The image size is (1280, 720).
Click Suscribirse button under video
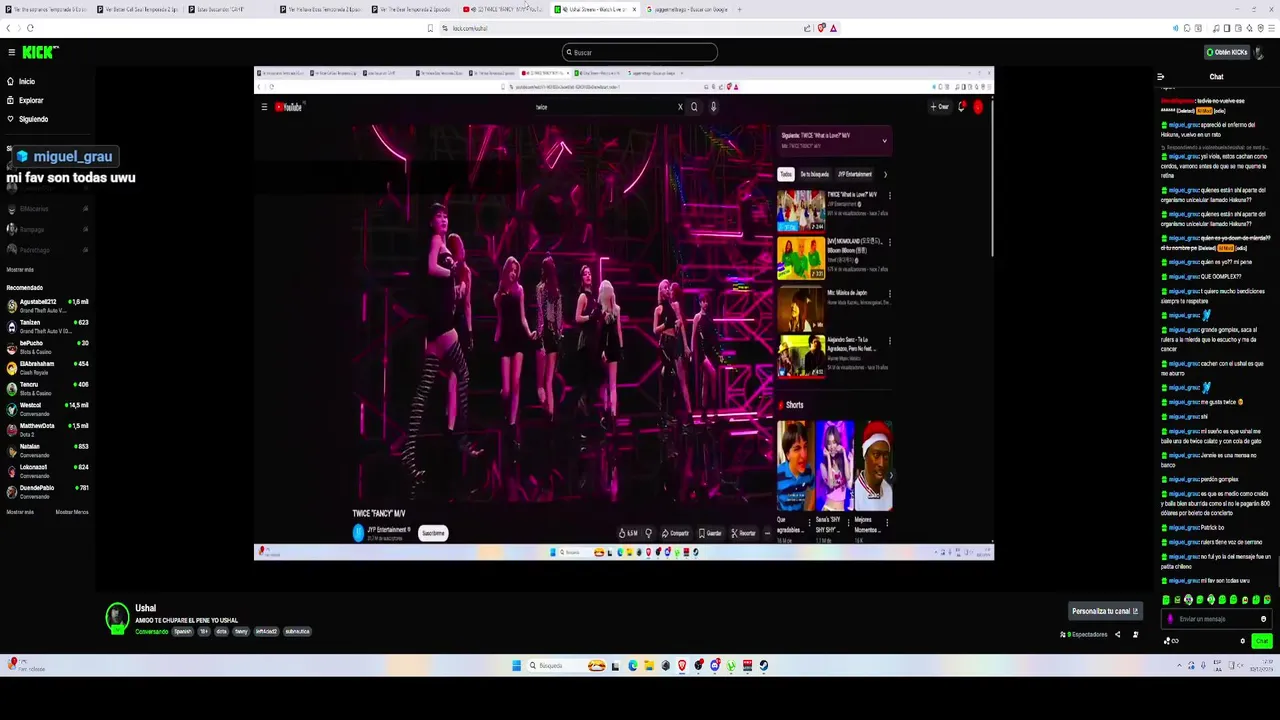click(x=433, y=533)
